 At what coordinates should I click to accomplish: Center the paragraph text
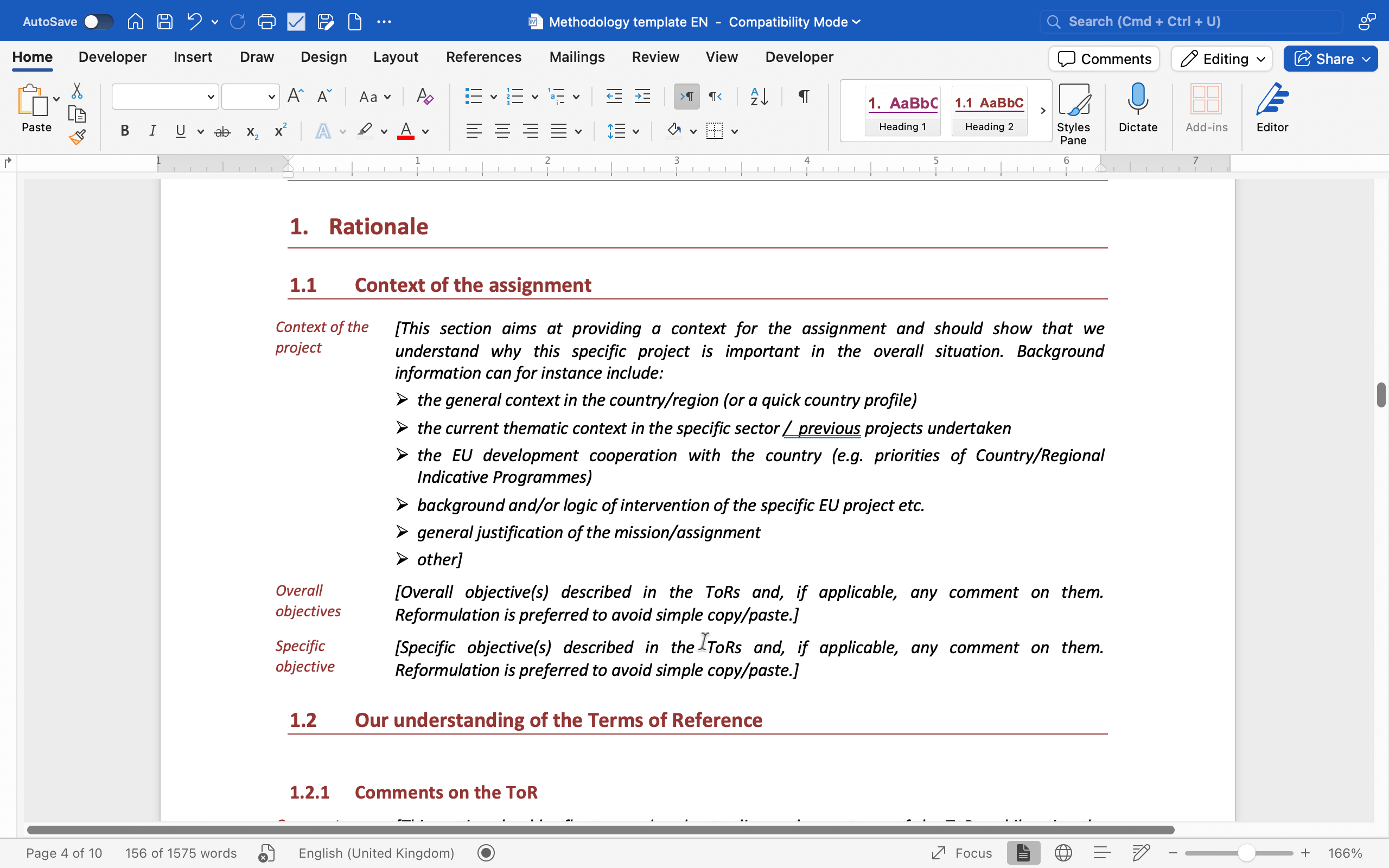point(502,131)
